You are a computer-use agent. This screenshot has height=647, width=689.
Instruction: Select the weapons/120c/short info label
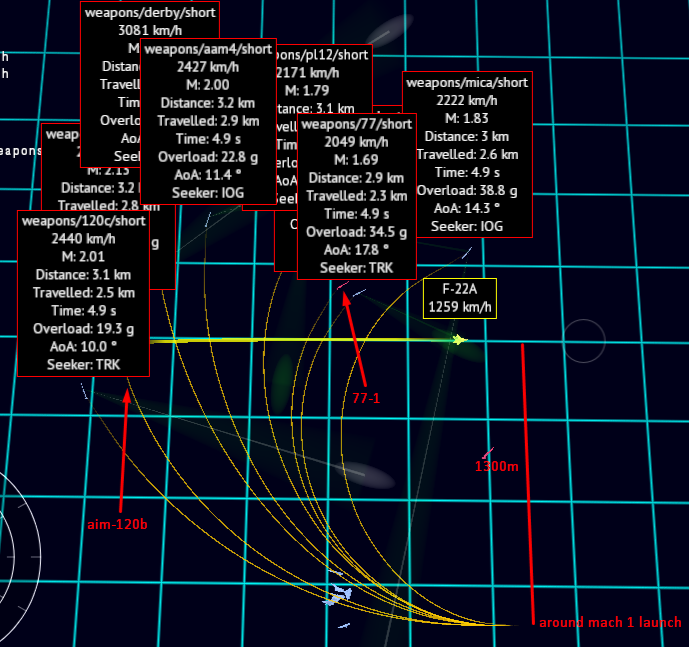(83, 293)
